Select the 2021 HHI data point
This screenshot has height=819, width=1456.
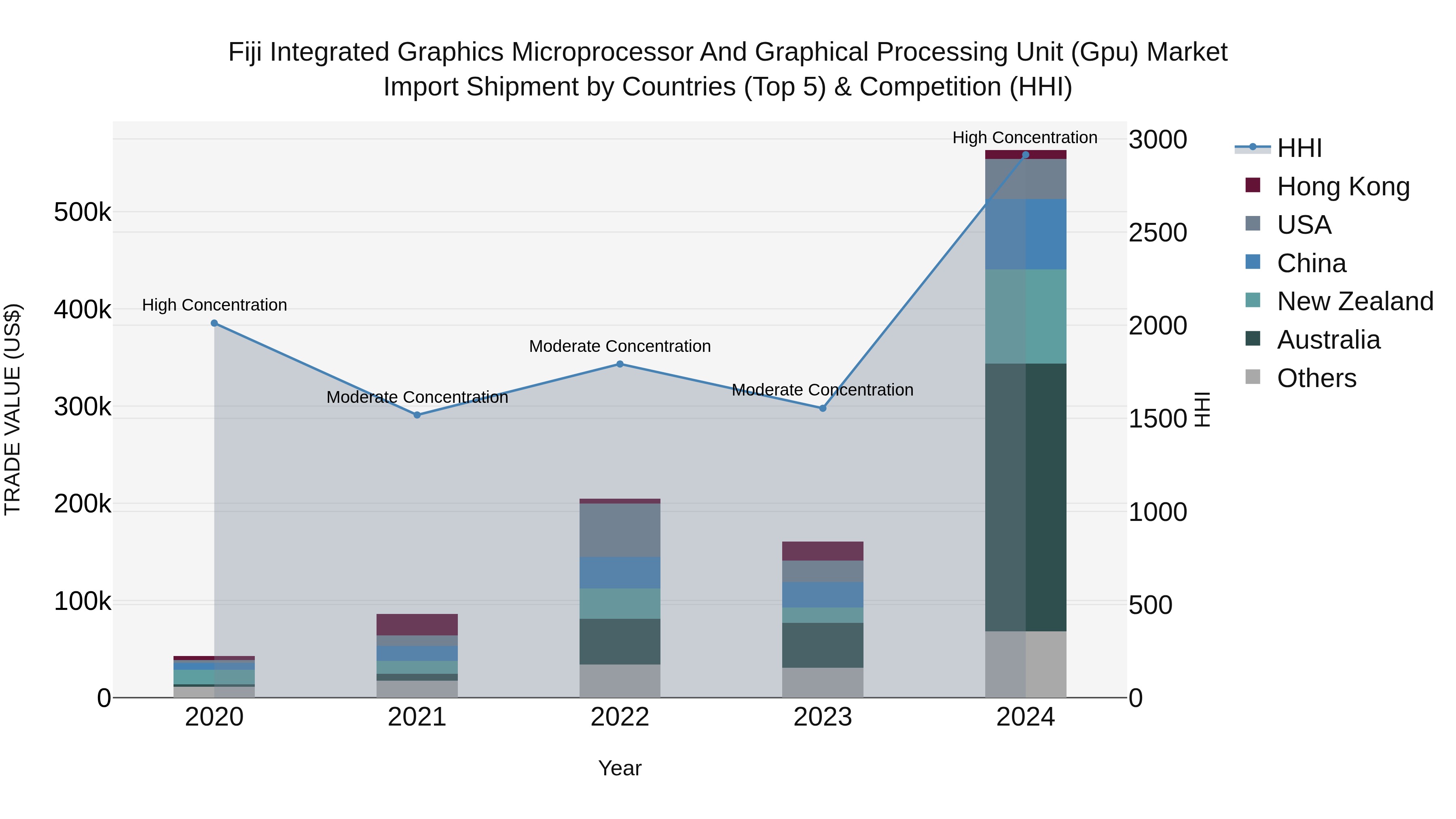coord(417,415)
